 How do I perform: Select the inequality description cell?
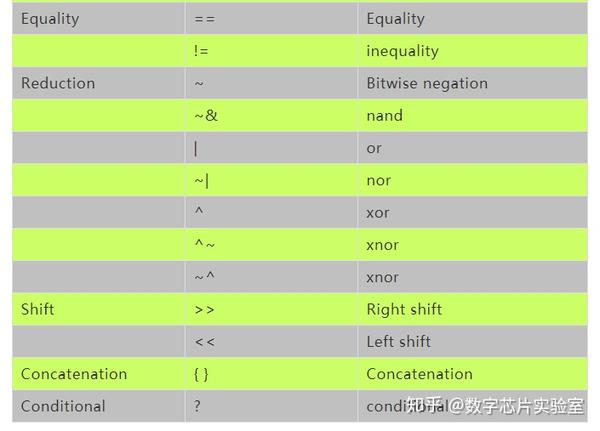[x=473, y=51]
